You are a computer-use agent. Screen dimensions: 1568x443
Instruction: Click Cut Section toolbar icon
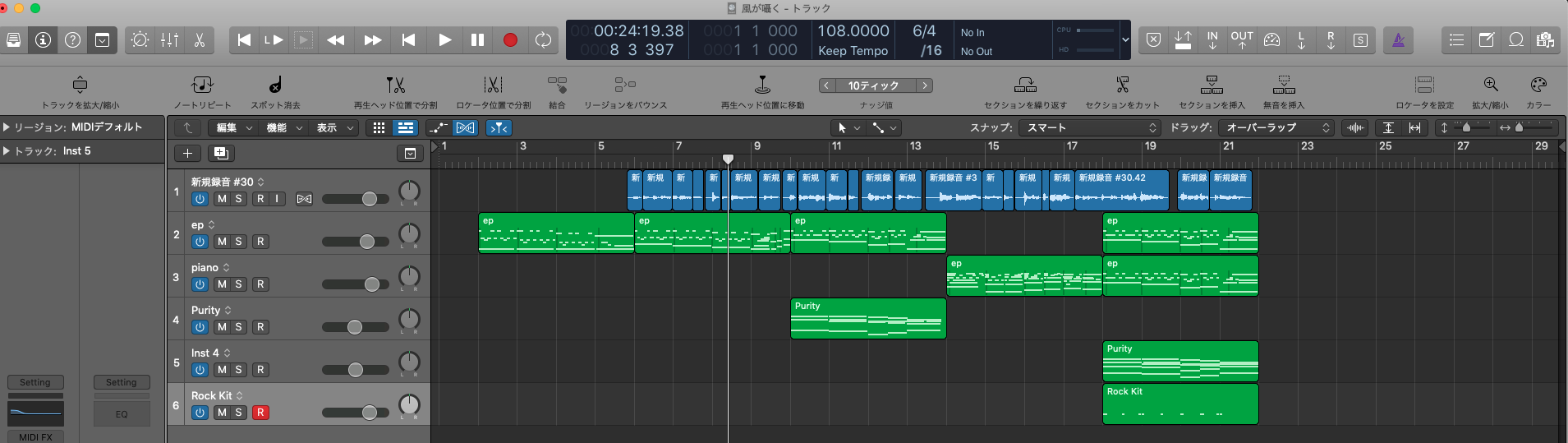tap(1123, 85)
